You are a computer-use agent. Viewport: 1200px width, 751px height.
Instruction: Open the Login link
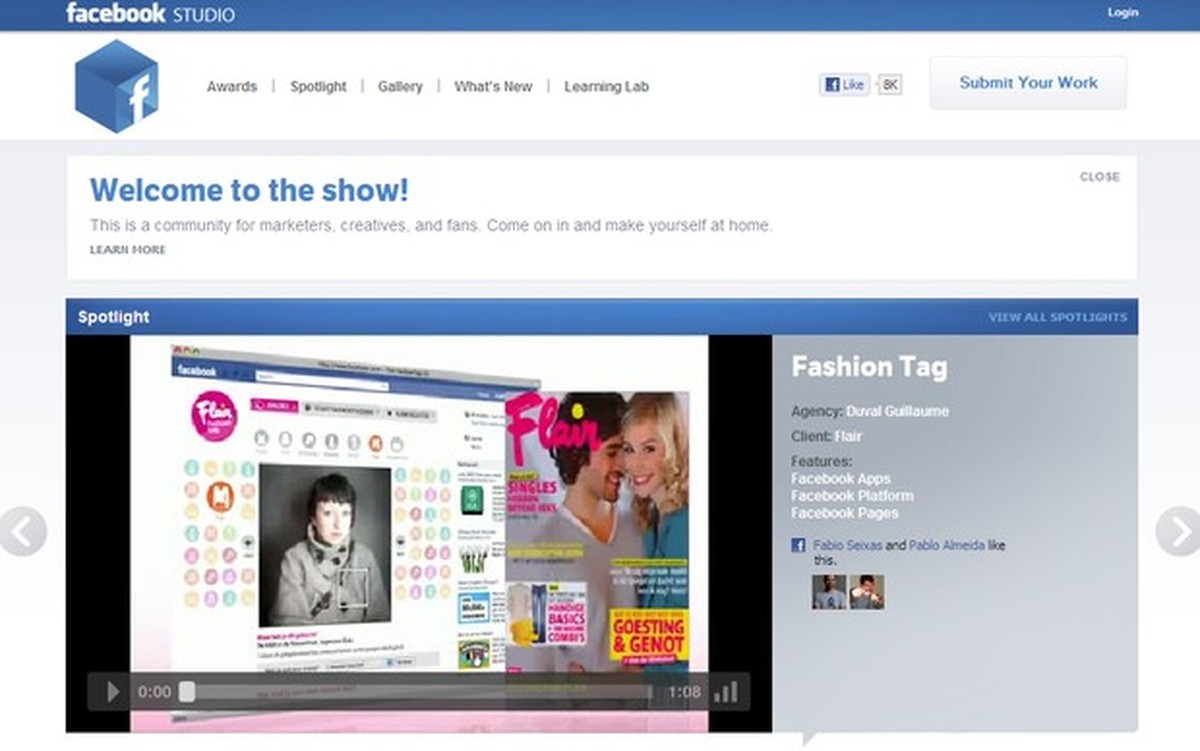pos(1123,13)
